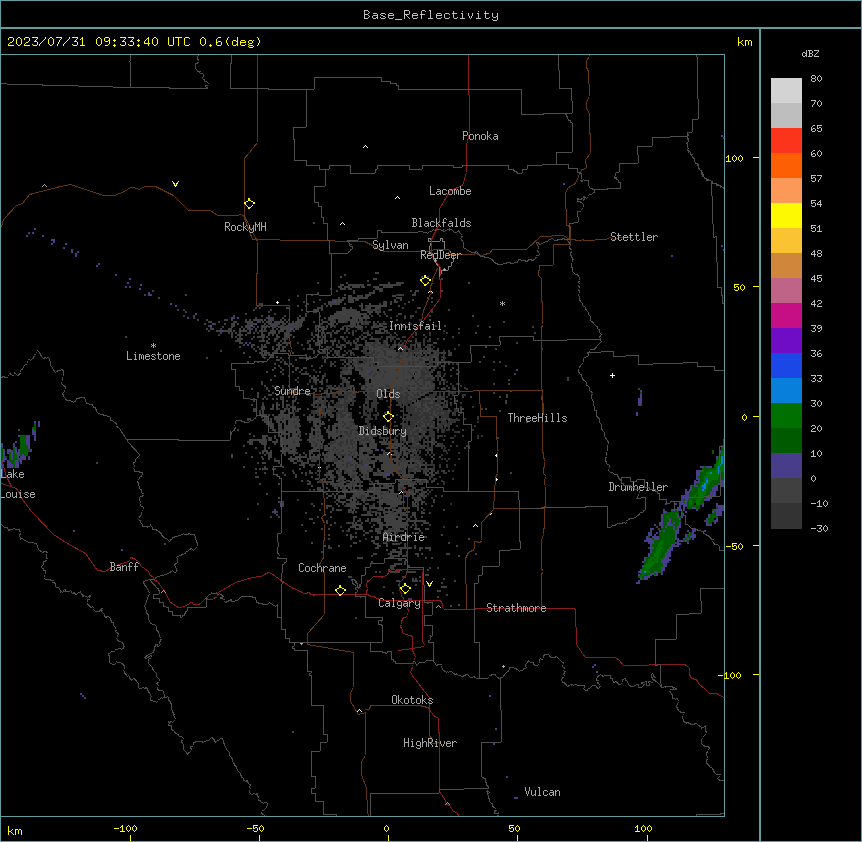Select the Drumheller label

point(638,487)
